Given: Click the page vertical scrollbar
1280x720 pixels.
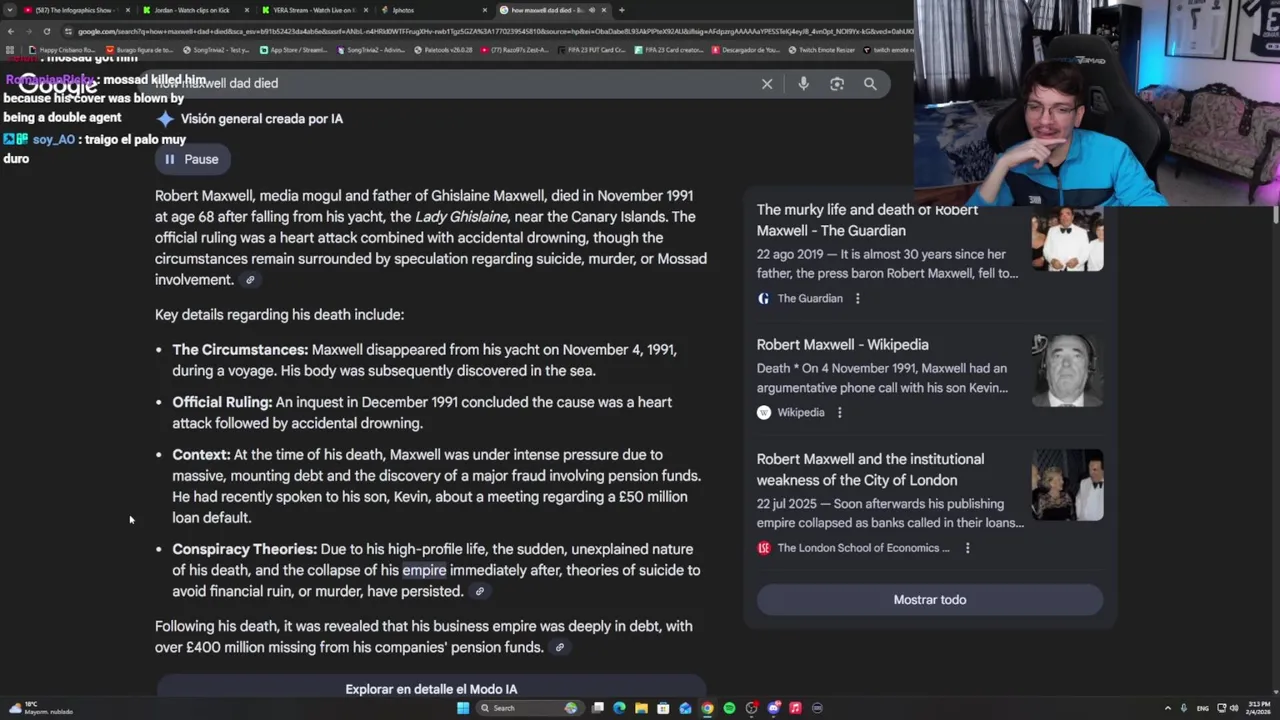Looking at the screenshot, I should tap(1275, 214).
